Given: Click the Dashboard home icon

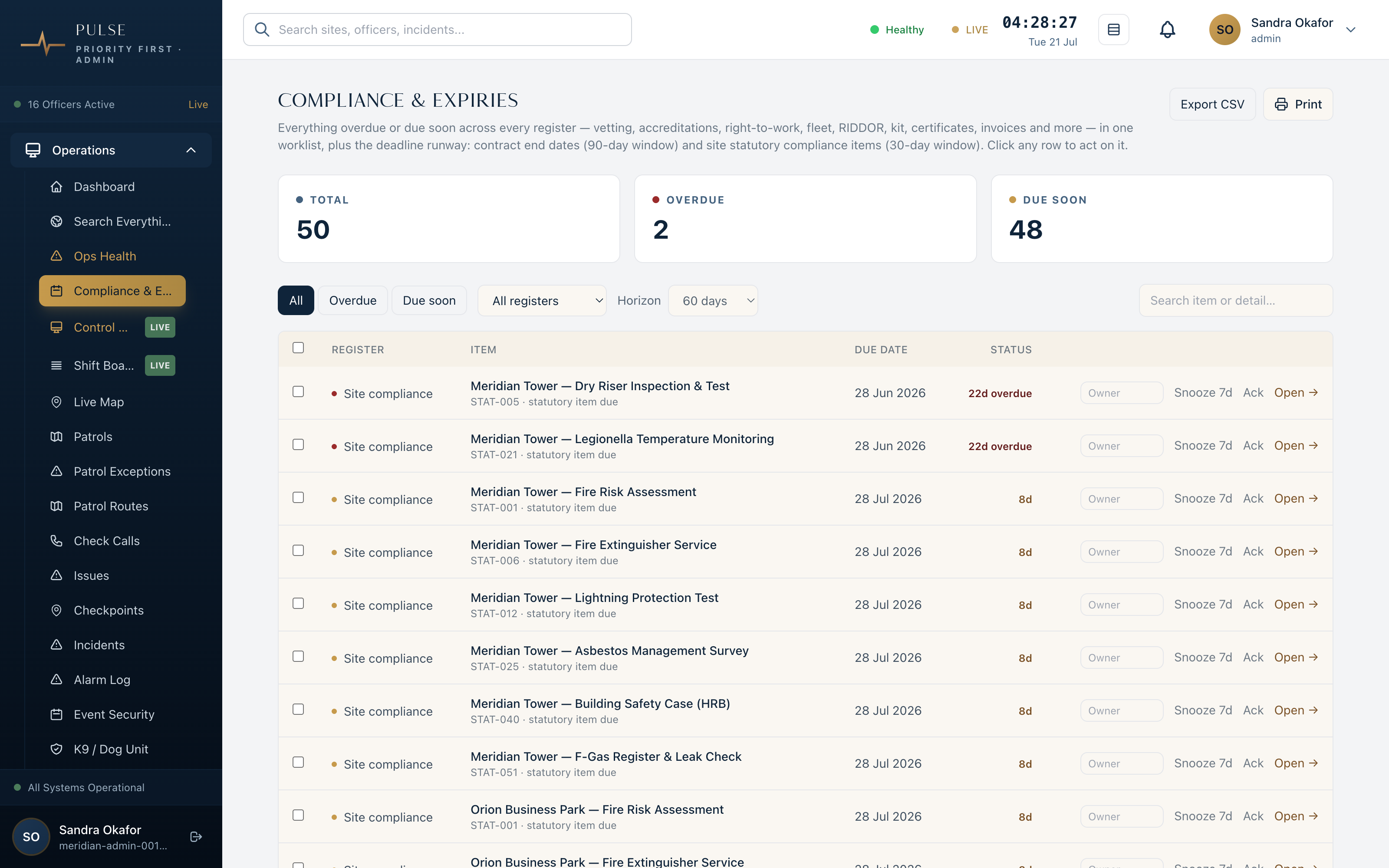Looking at the screenshot, I should point(56,187).
